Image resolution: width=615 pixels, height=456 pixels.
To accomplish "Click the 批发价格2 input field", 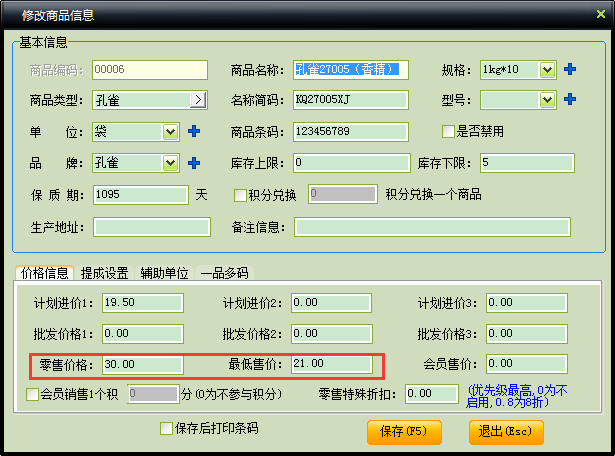I will click(x=331, y=334).
